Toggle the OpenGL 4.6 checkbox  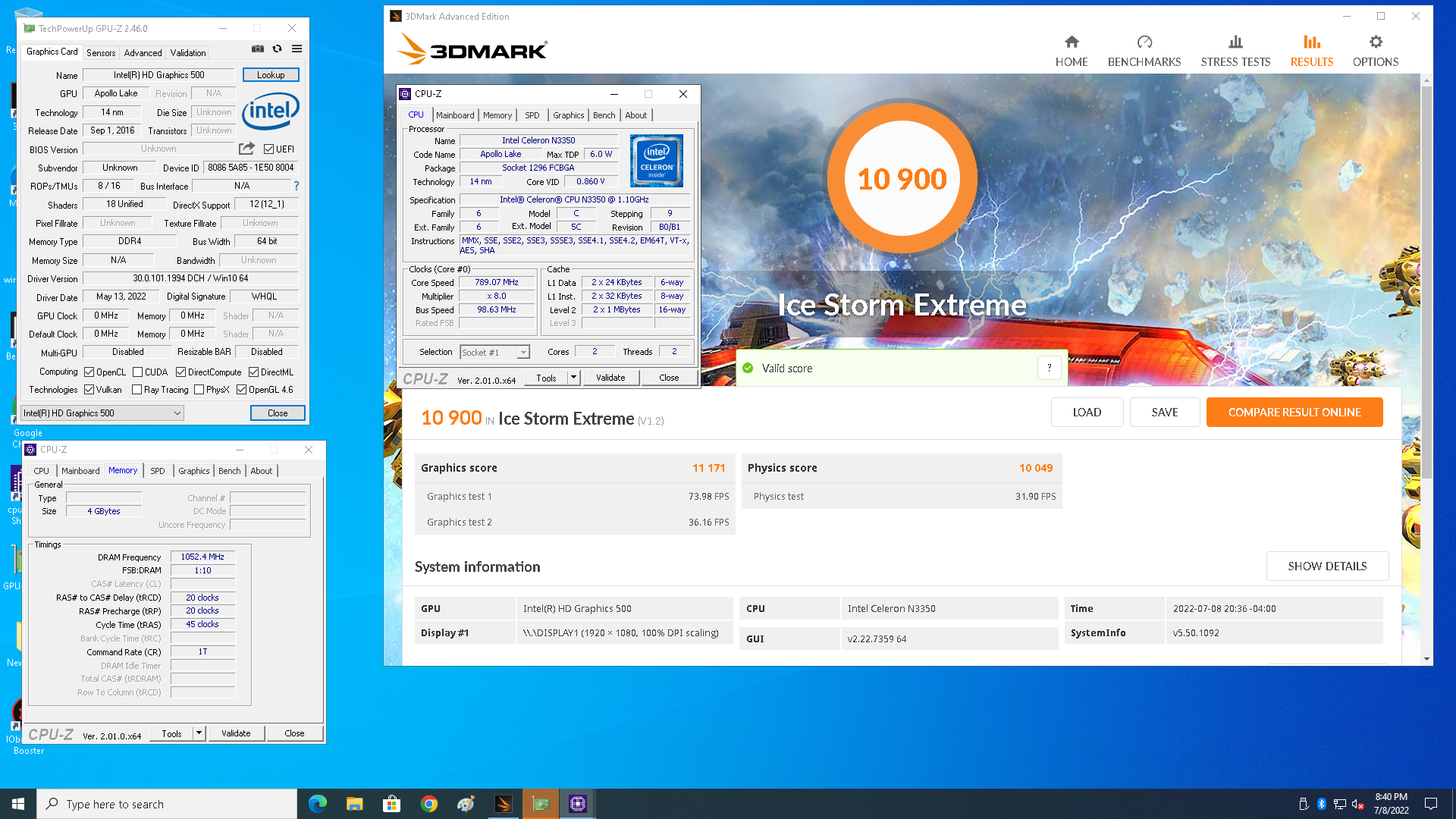tap(241, 390)
